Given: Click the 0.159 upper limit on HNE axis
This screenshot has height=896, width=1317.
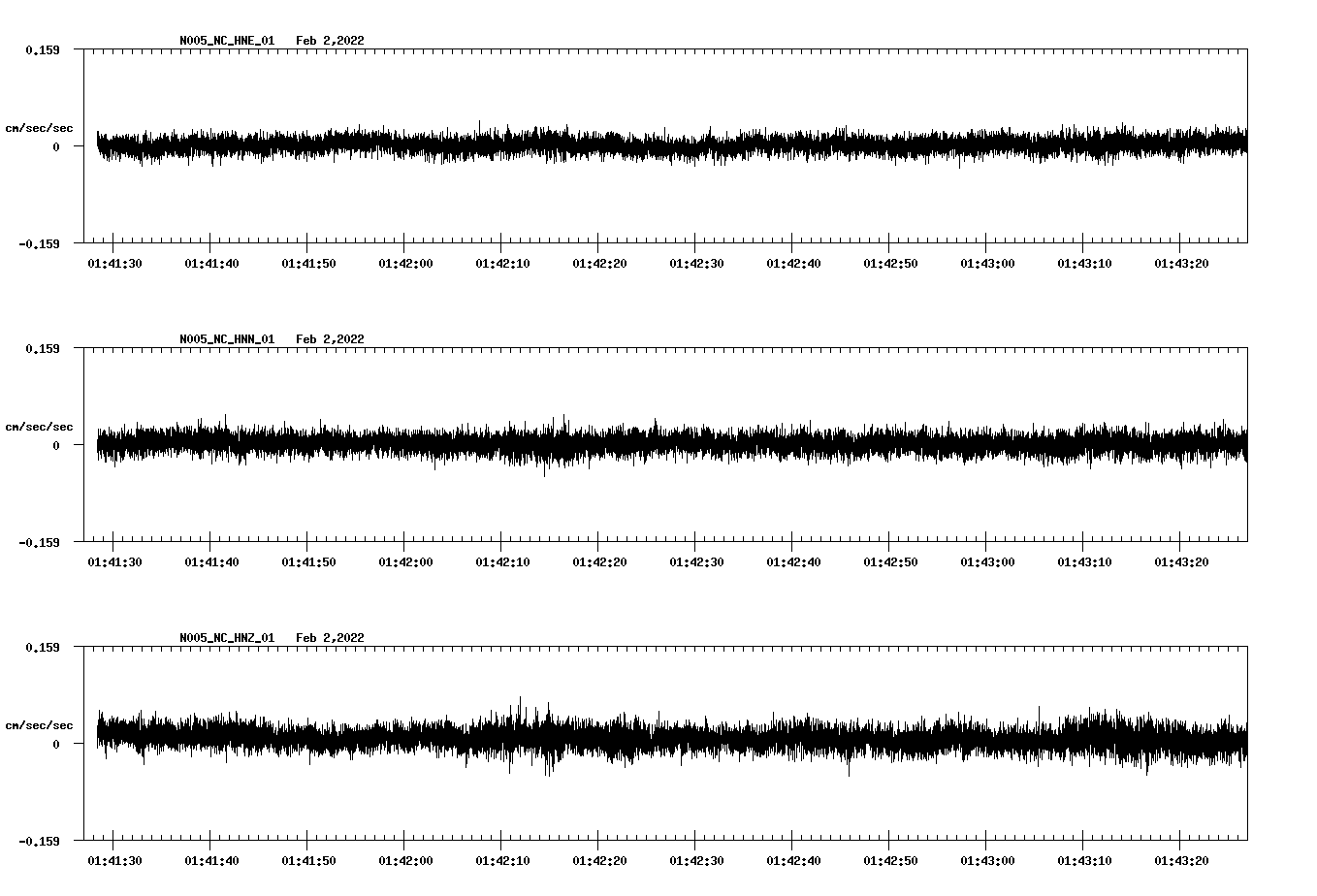Looking at the screenshot, I should (x=43, y=49).
